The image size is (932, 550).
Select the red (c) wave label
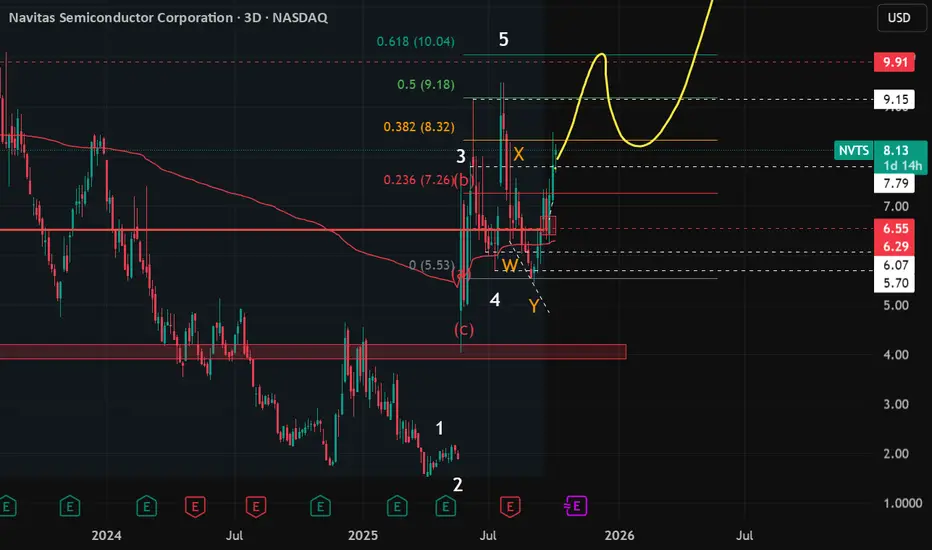pos(464,329)
